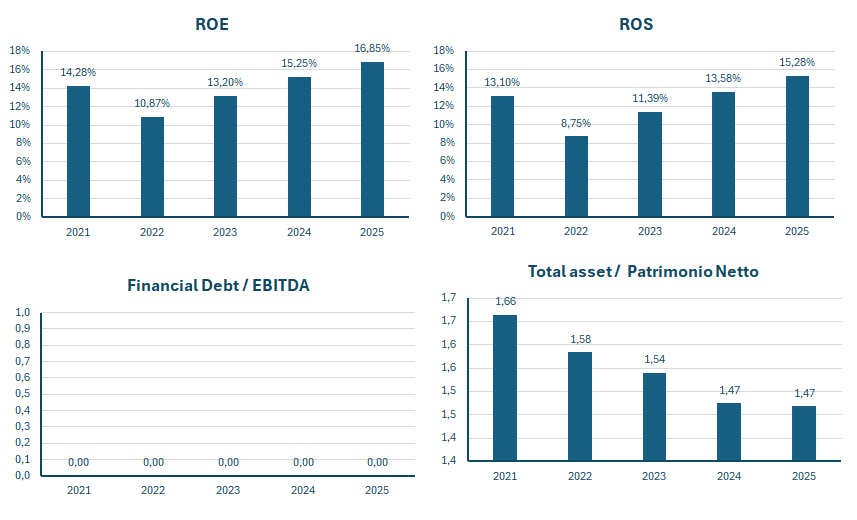Click the 2025 bar in Total asset chart
The image size is (857, 520).
[x=804, y=434]
